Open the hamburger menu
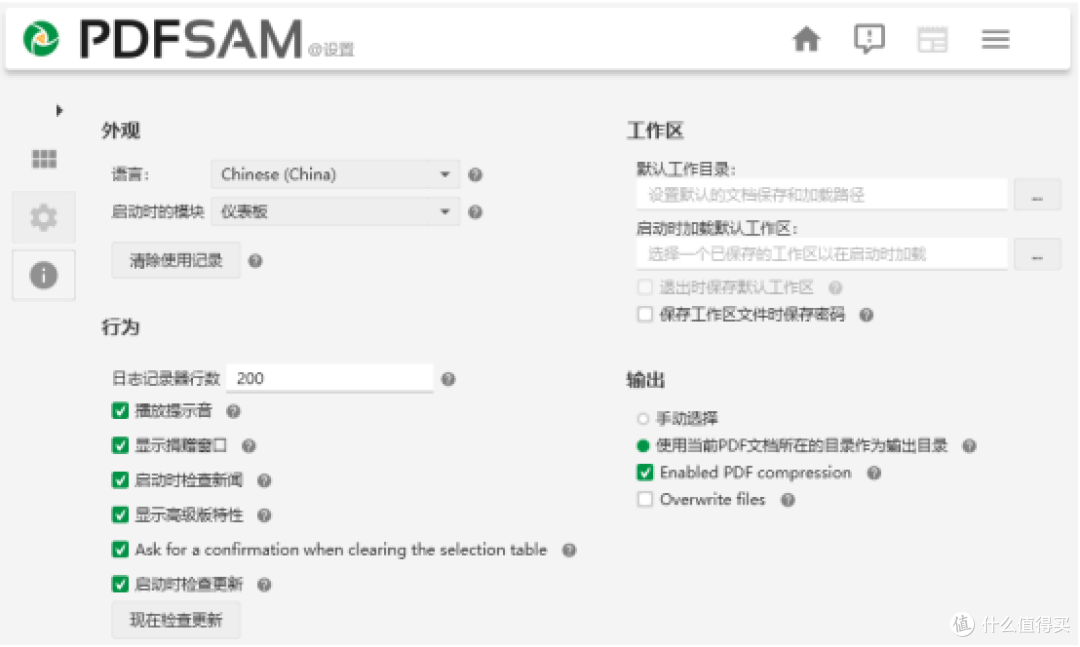The width and height of the screenshot is (1080, 647). point(995,39)
